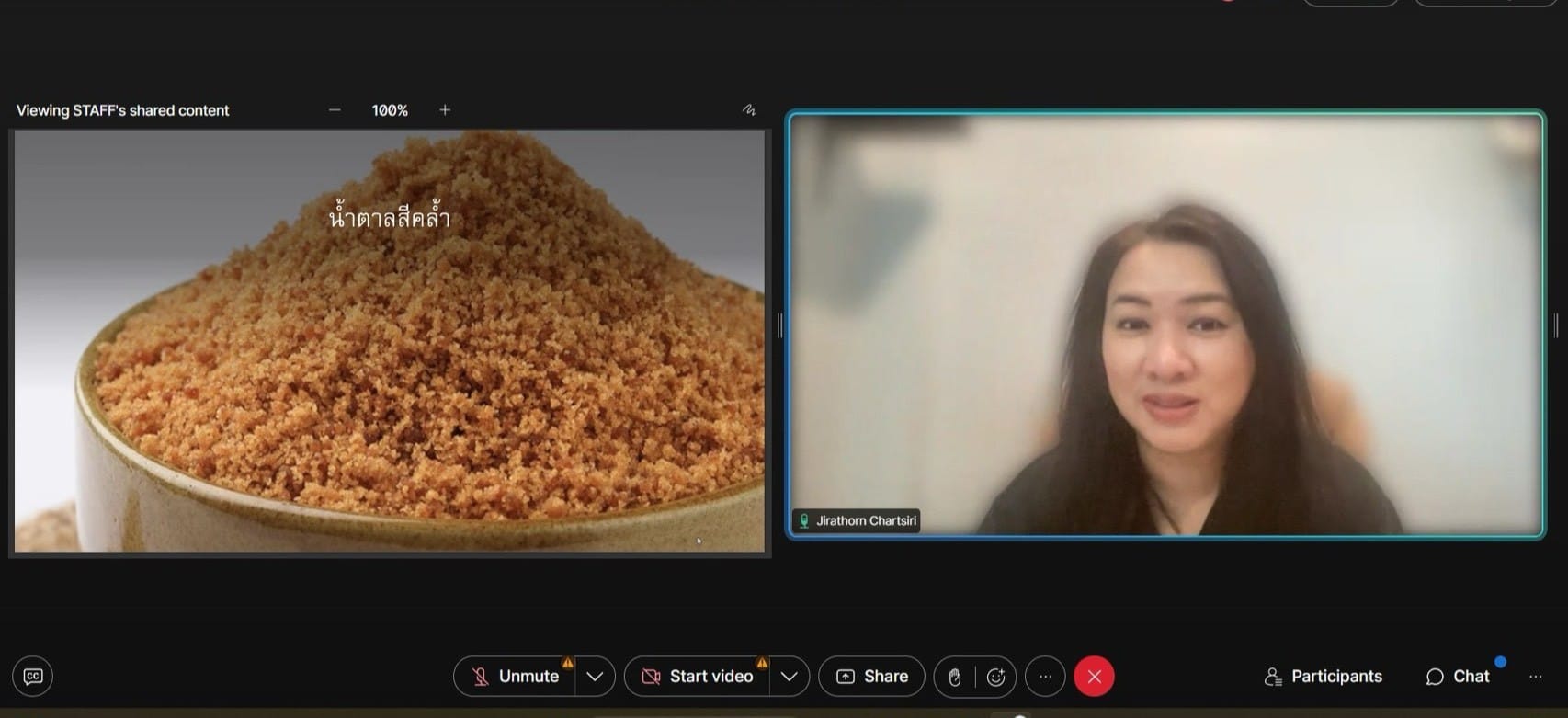Open the emoji reactions picker
Image resolution: width=1568 pixels, height=718 pixels.
click(995, 677)
